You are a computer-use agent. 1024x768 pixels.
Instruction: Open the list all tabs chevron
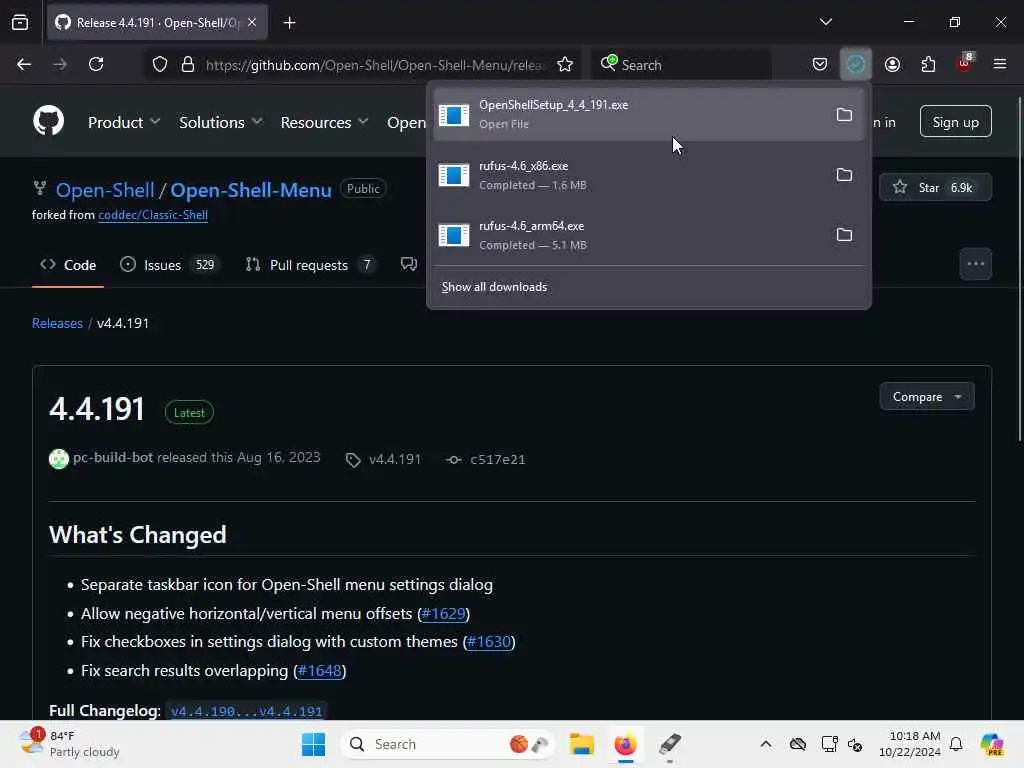coord(825,22)
